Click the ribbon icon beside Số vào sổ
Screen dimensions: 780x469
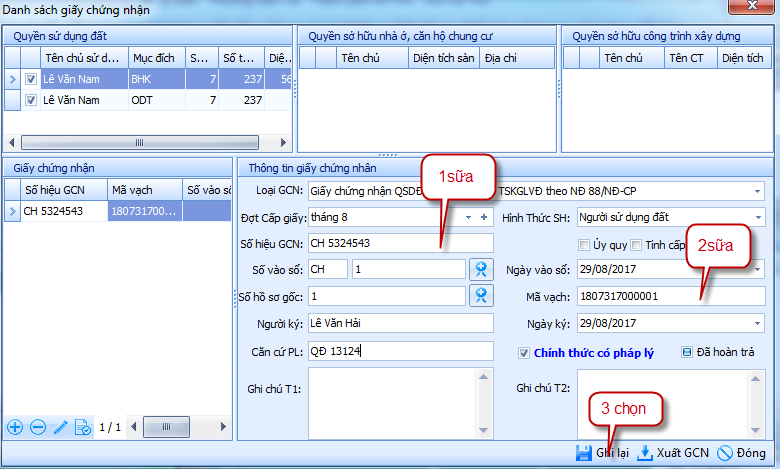point(481,269)
